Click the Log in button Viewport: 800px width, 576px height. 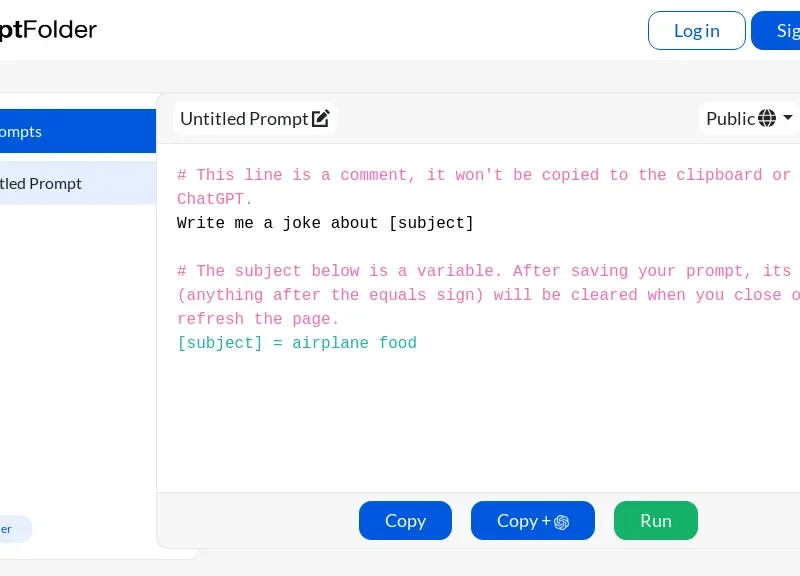coord(696,30)
